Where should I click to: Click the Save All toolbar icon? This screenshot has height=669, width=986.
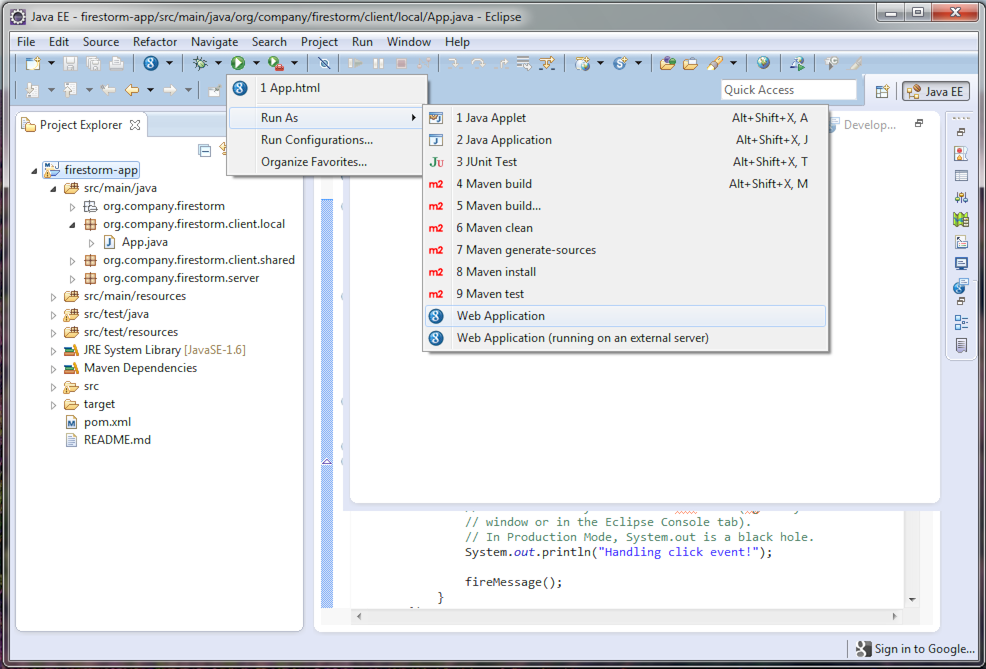(x=94, y=63)
